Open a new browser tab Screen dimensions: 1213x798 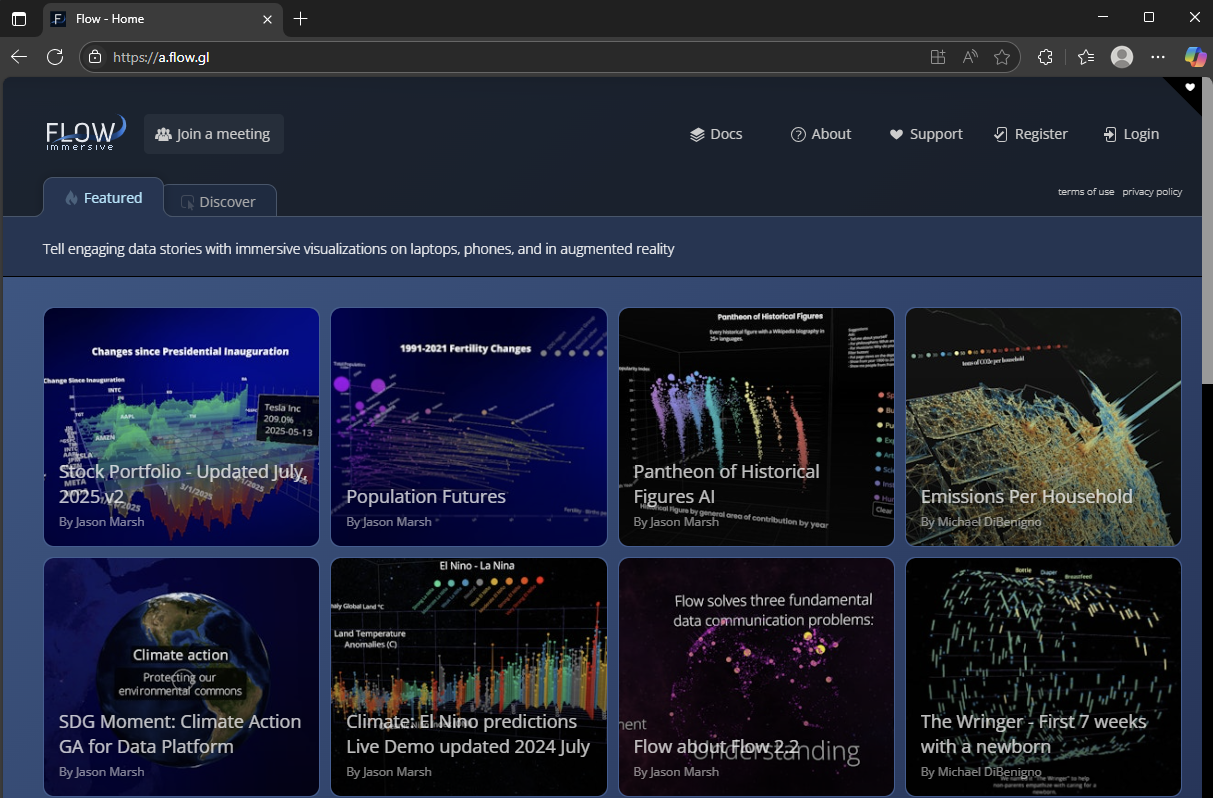pyautogui.click(x=301, y=18)
